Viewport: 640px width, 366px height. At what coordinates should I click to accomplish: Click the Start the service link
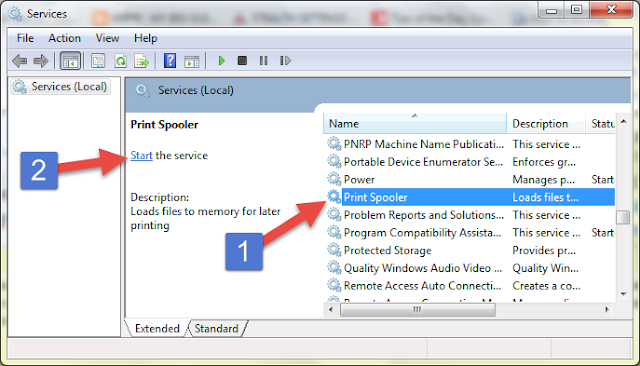pyautogui.click(x=141, y=155)
